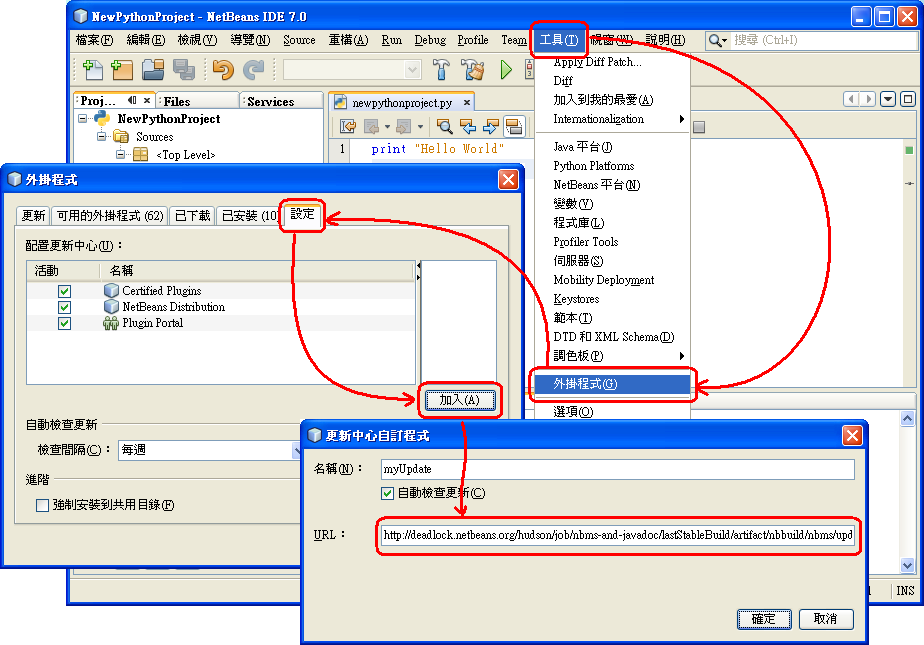Click the Last Edit Position icon
Screen dimensions: 924x645
coord(348,127)
